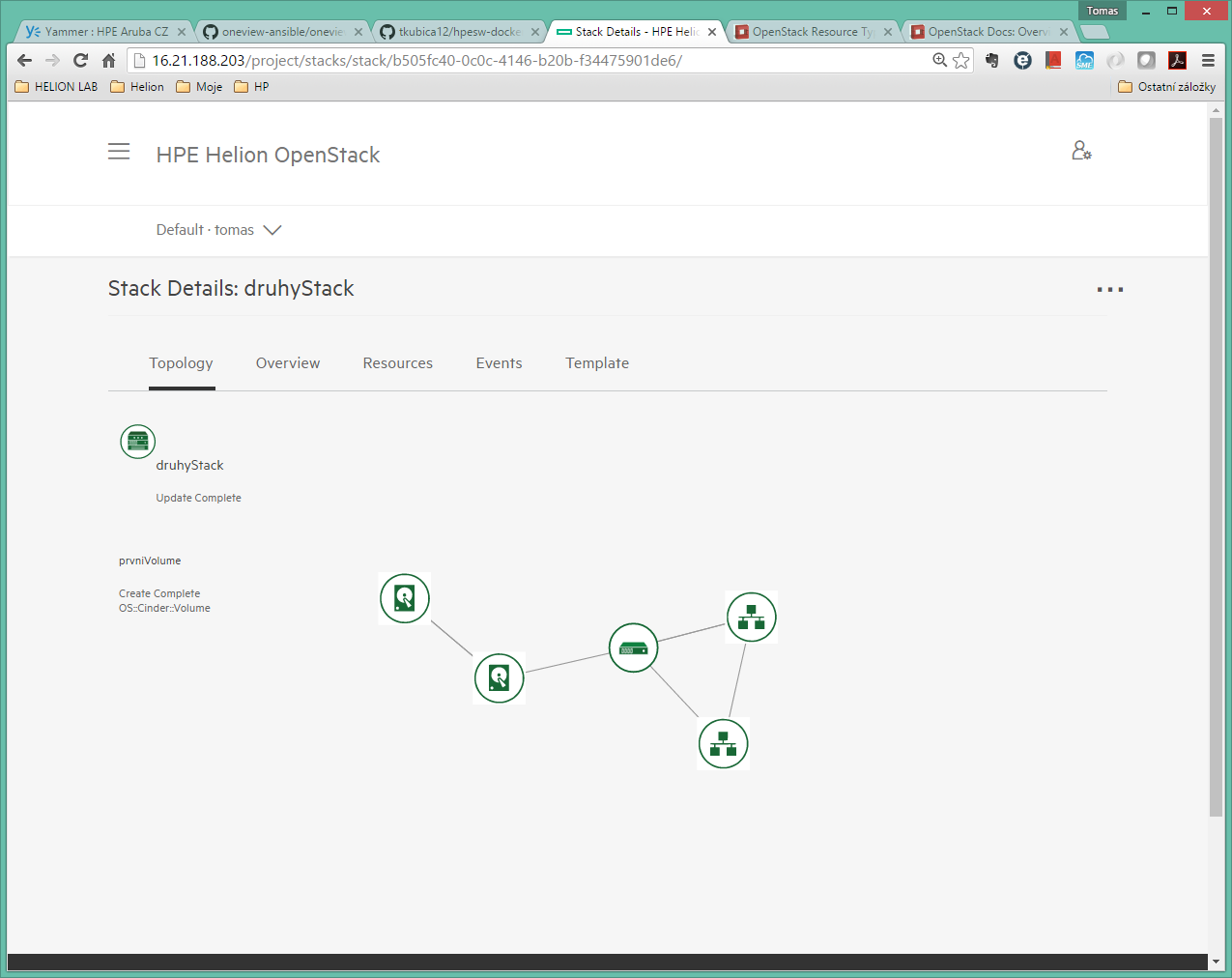
Task: Click the HPE Helion OpenStack title
Action: point(268,155)
